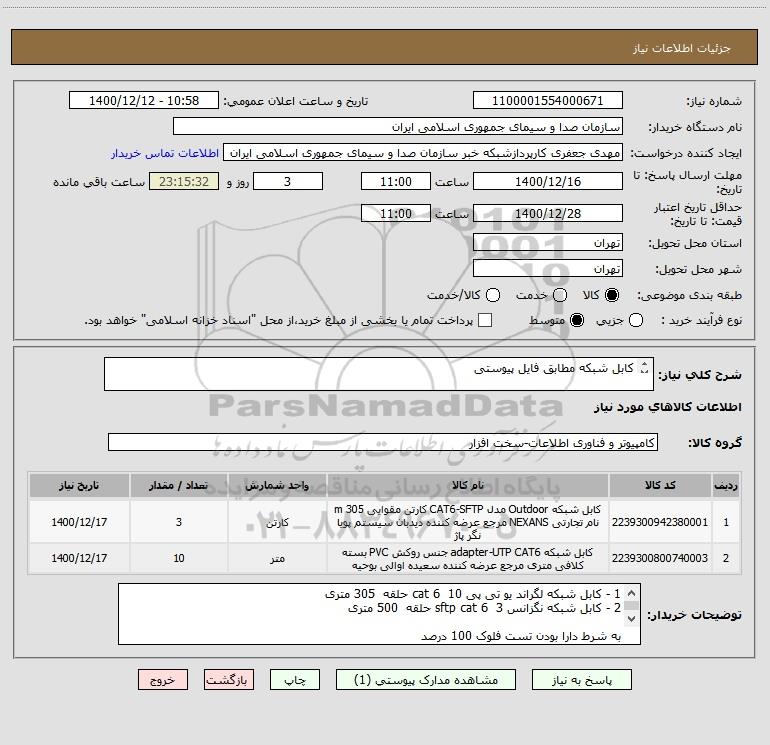Click the buyer organization name field
770x745 pixels.
[398, 127]
